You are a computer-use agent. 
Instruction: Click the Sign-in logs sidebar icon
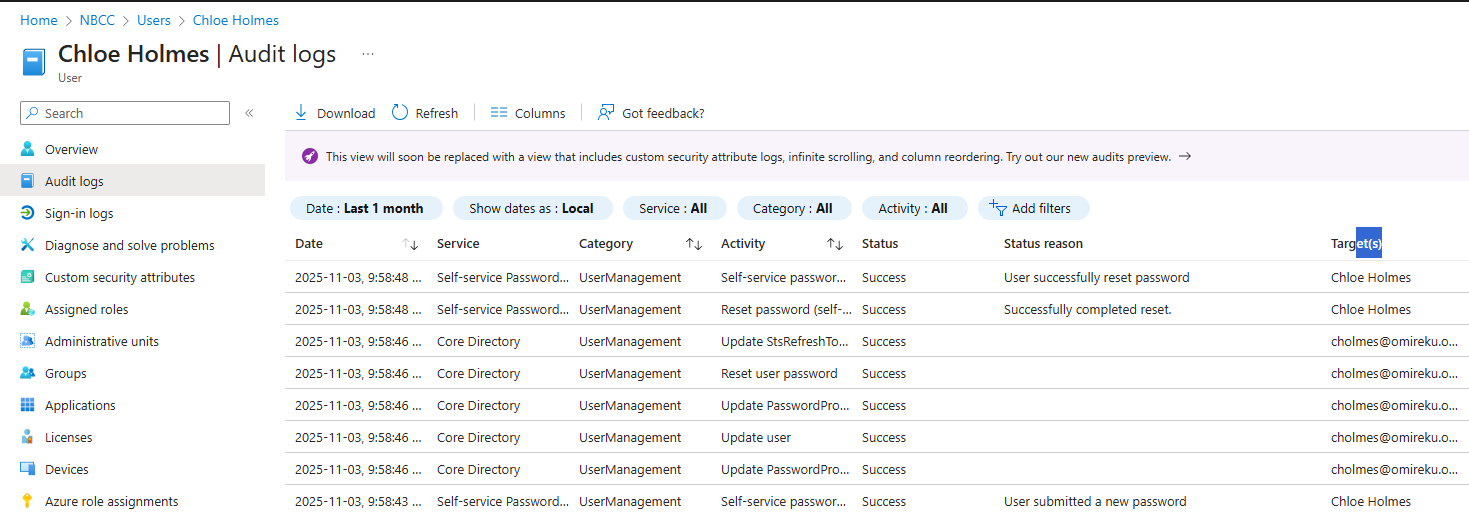[27, 213]
